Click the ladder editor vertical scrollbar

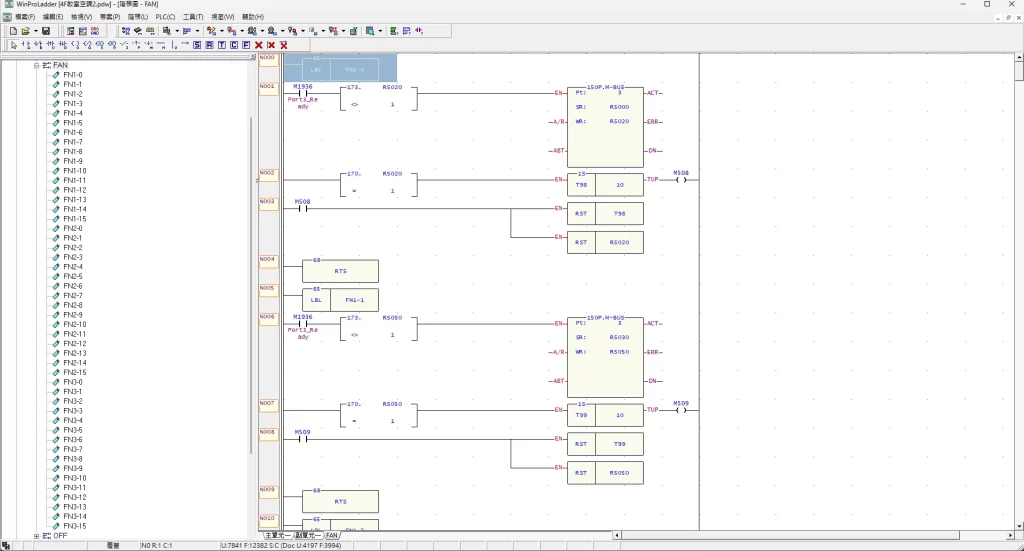[1018, 300]
